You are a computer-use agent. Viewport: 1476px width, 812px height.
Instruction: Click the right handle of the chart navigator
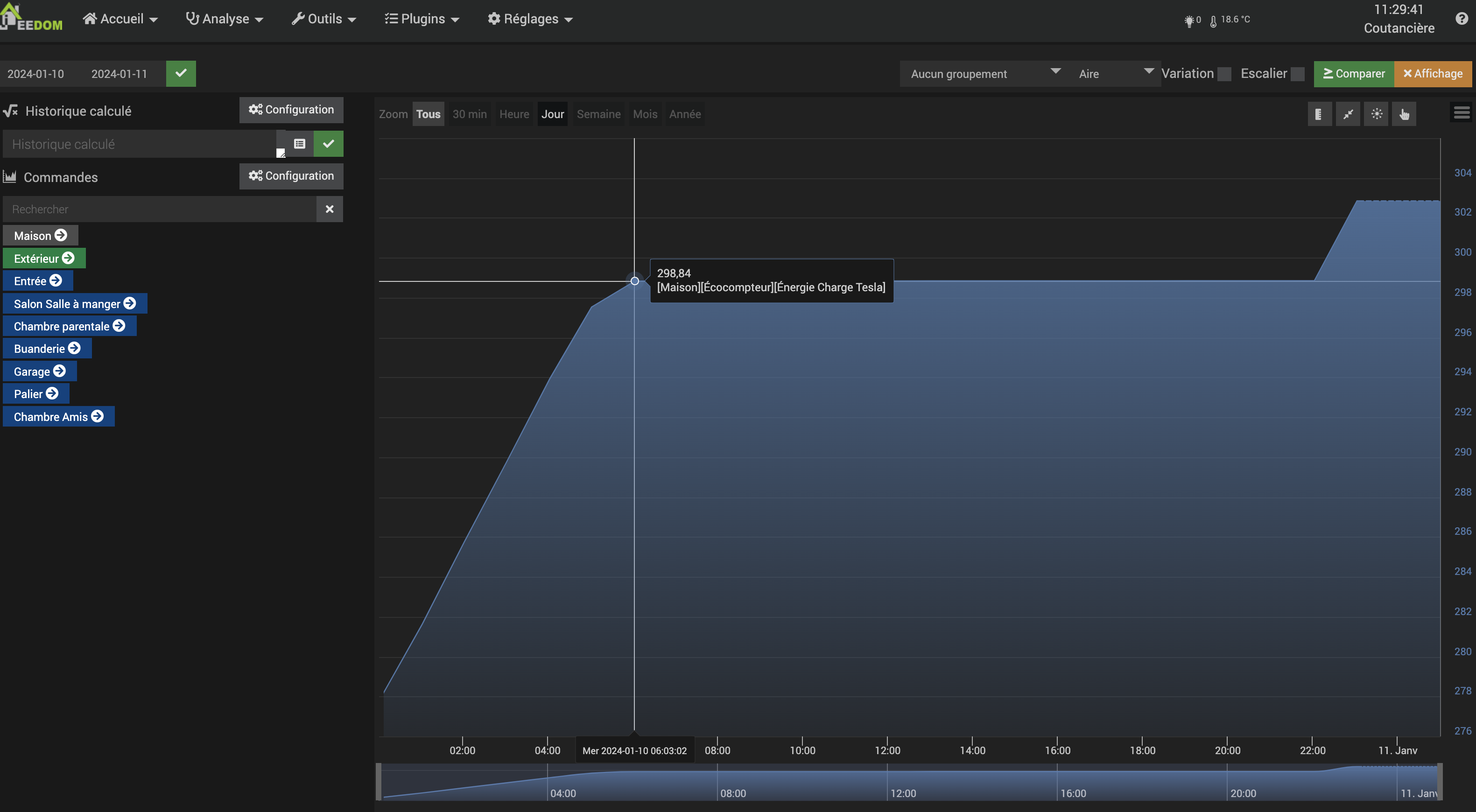point(1439,781)
